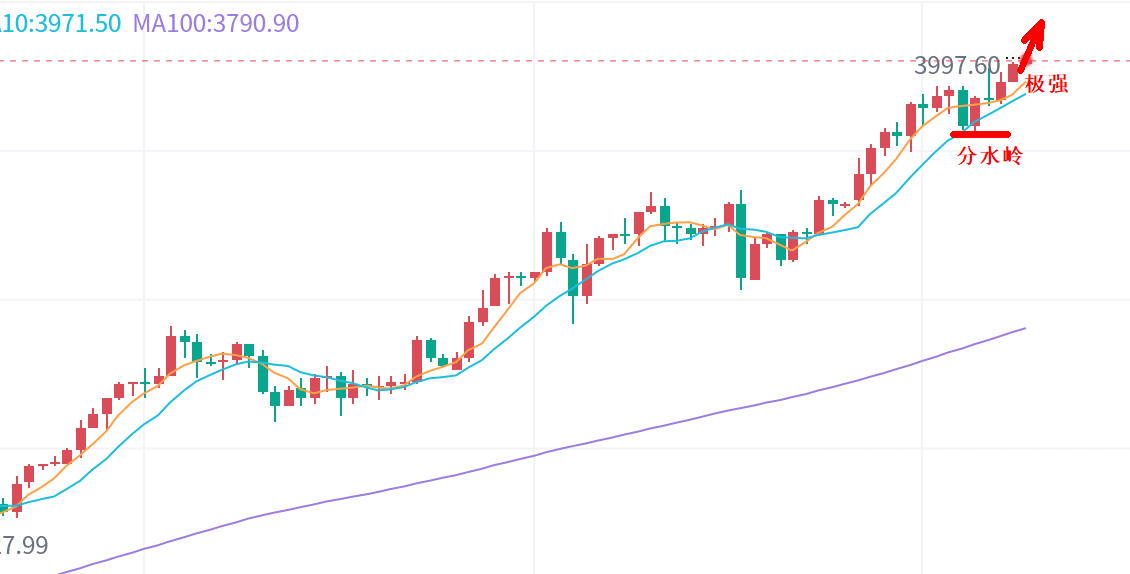Click the red dashed current price line
This screenshot has width=1130, height=574.
(500, 61)
